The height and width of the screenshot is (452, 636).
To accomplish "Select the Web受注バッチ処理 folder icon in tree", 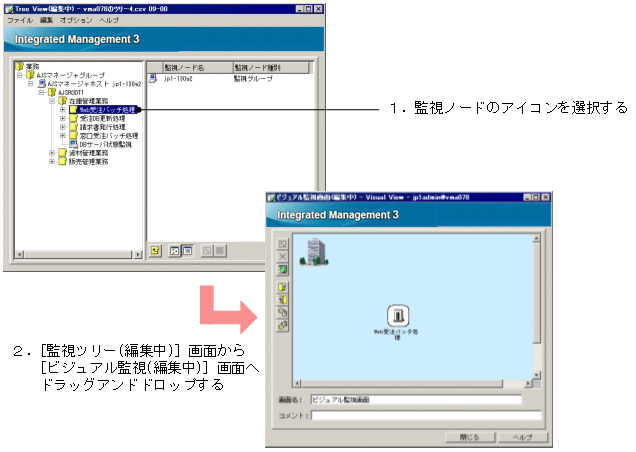I will pyautogui.click(x=73, y=110).
